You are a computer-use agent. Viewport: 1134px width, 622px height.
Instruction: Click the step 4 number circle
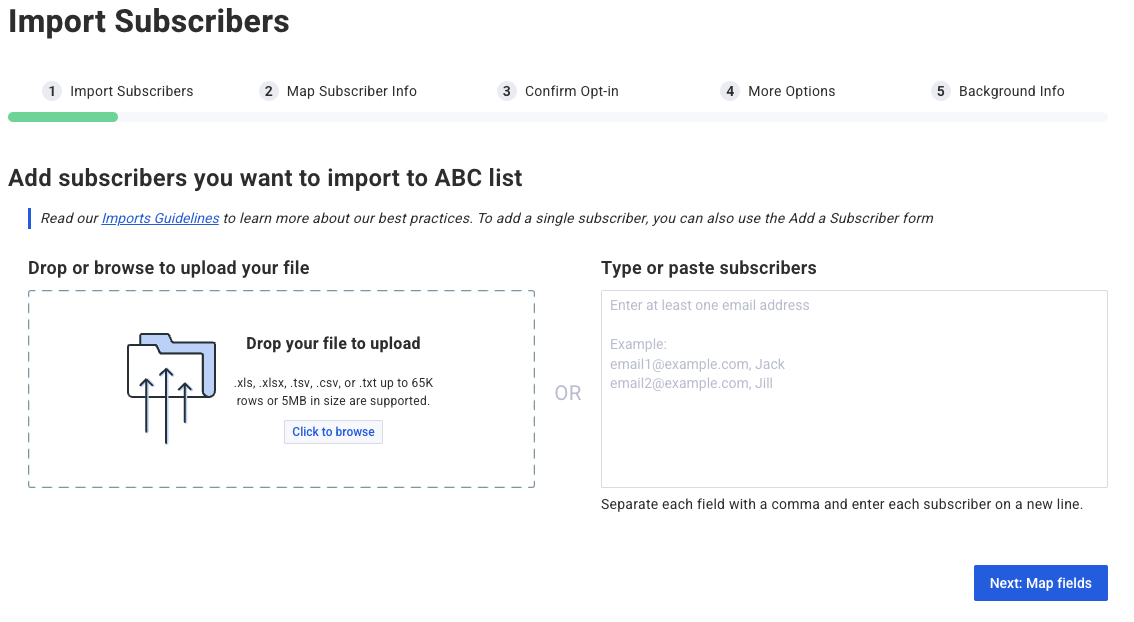[730, 91]
